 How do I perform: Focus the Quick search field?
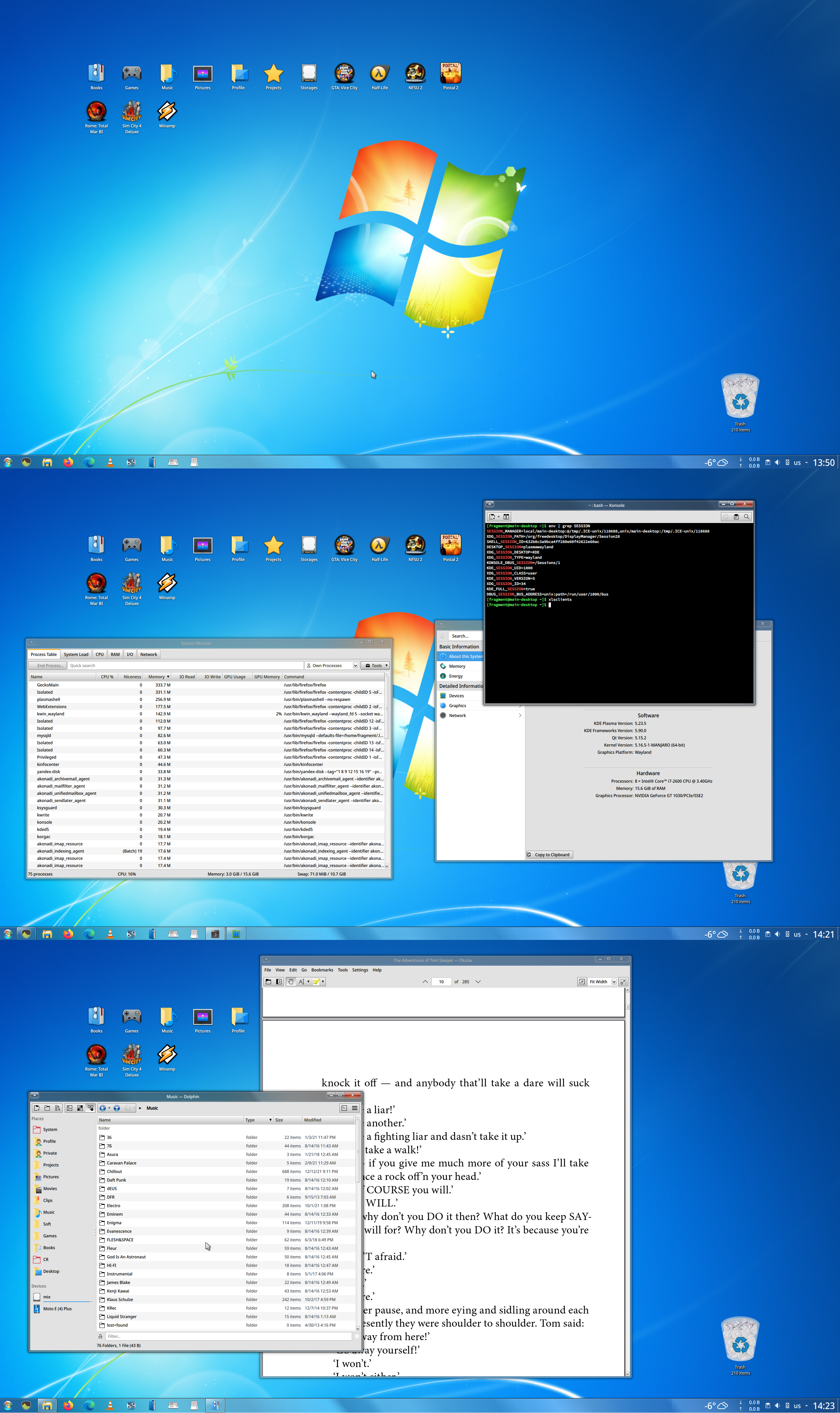(186, 665)
